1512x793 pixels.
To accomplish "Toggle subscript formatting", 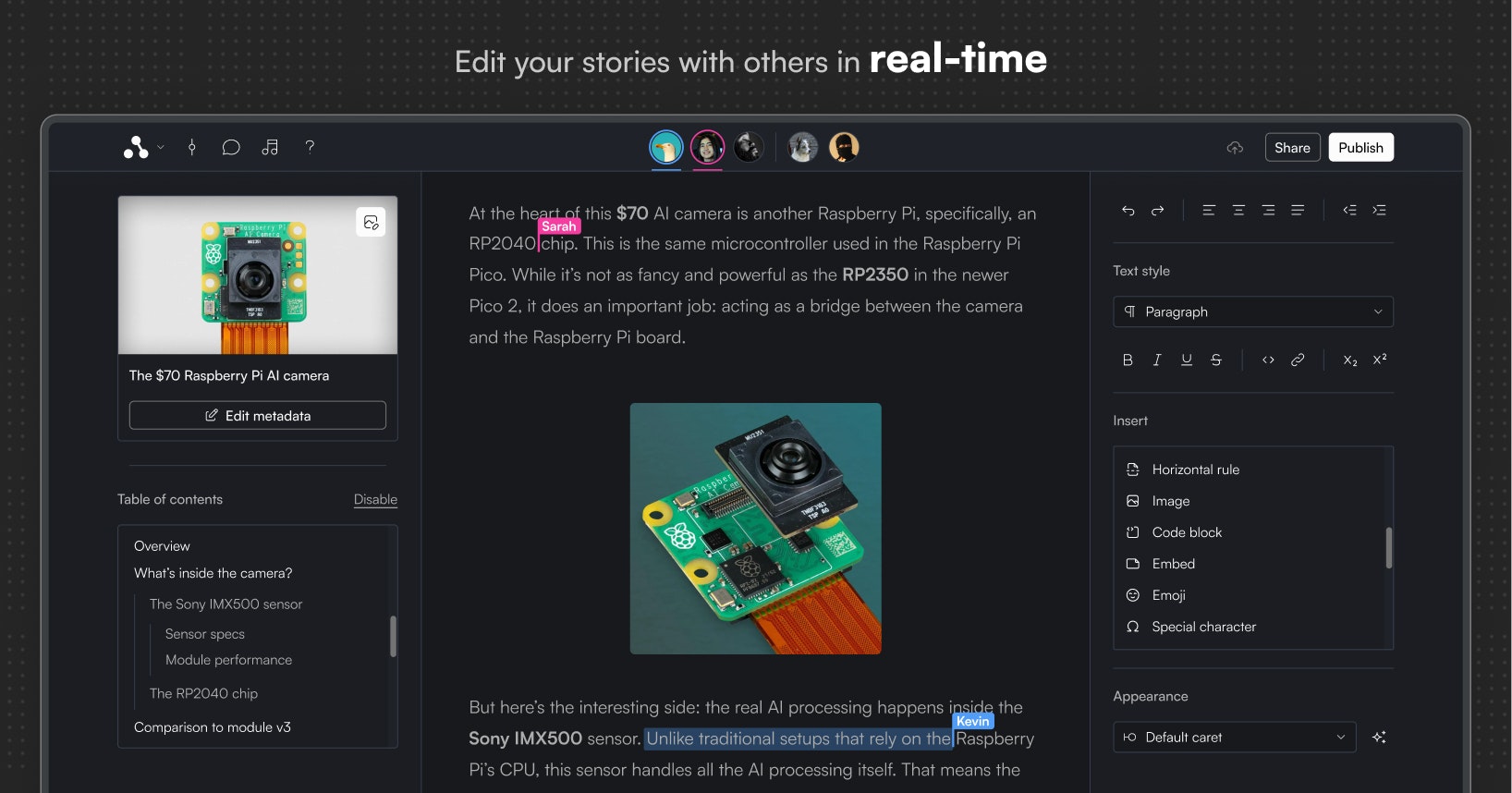I will pyautogui.click(x=1350, y=360).
